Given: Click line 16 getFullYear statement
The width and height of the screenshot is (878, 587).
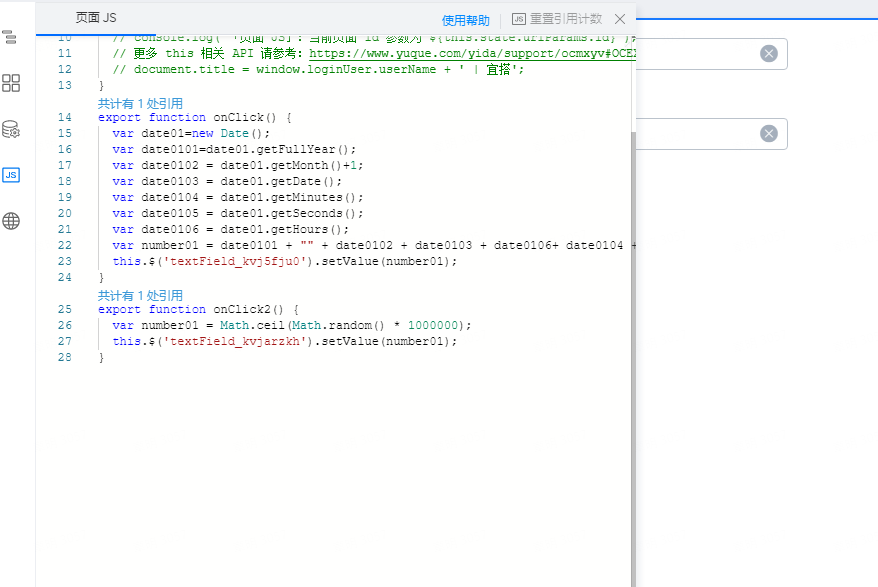Looking at the screenshot, I should click(234, 150).
